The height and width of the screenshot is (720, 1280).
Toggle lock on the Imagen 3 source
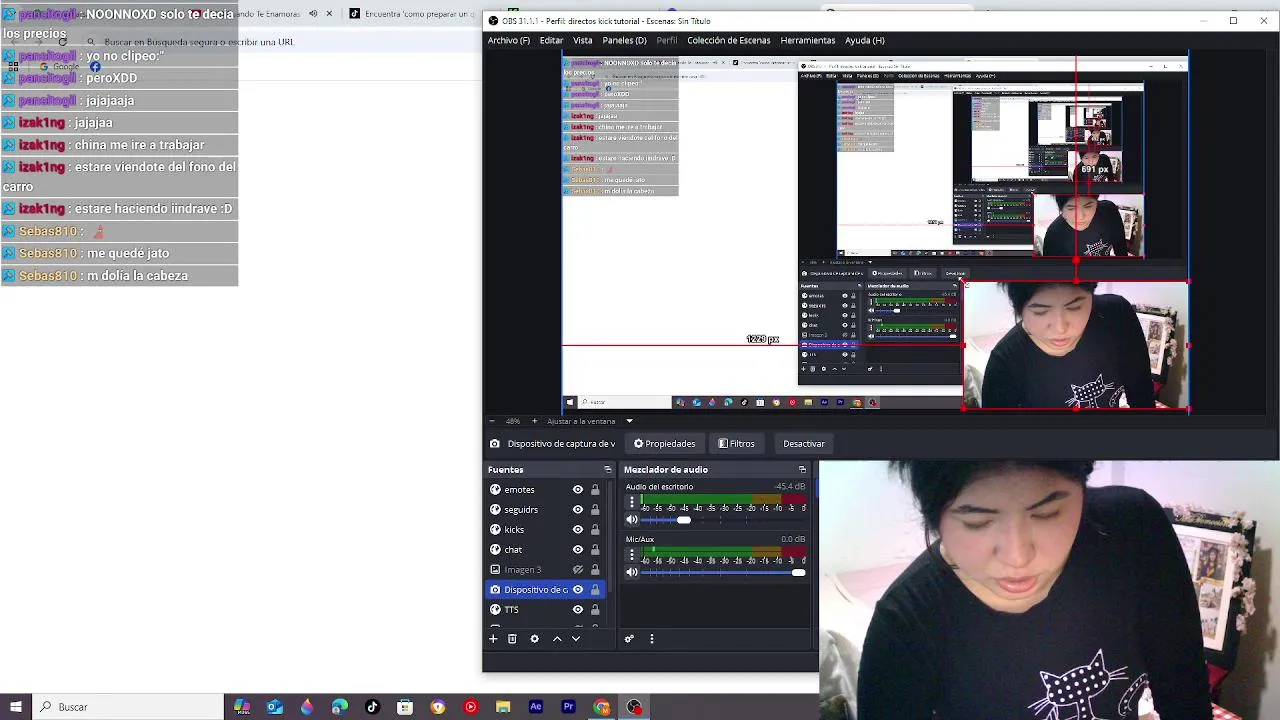[x=595, y=570]
